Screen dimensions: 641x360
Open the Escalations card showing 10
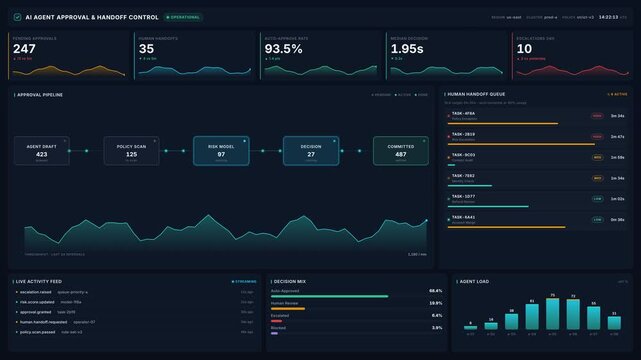click(x=572, y=56)
